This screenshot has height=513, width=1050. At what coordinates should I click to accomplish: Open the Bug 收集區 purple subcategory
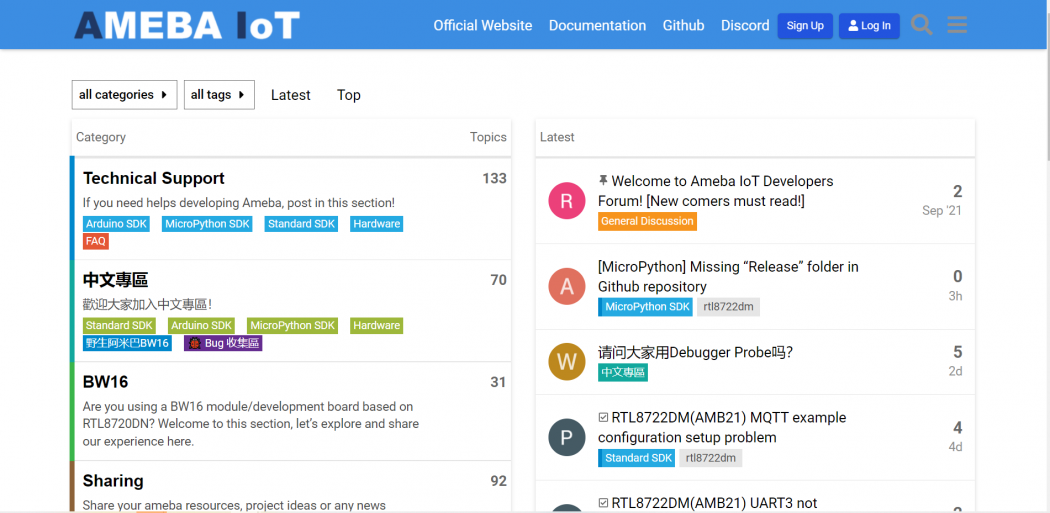tap(223, 344)
